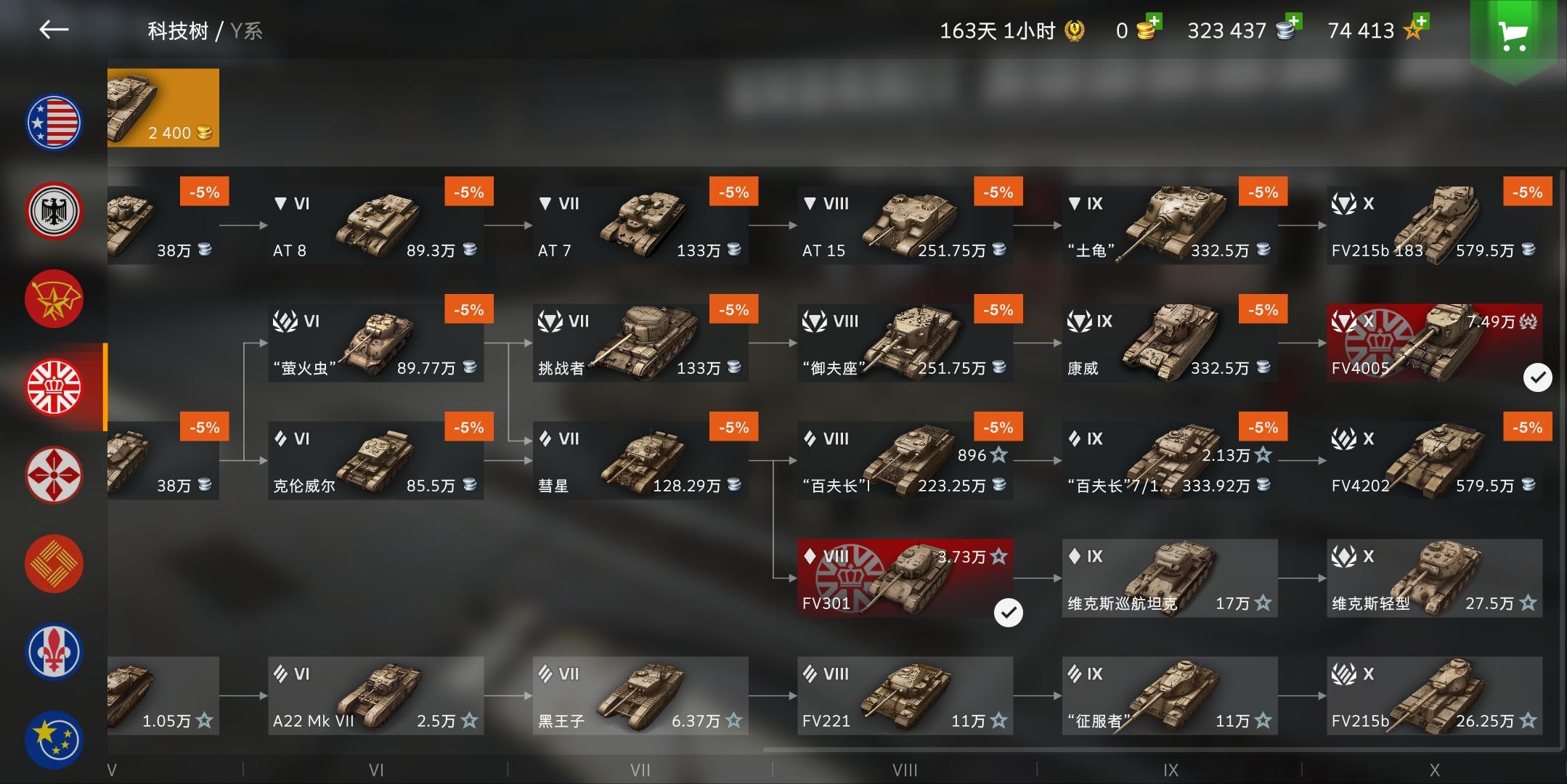The image size is (1567, 784).
Task: Select the China nation icon
Action: coord(54,564)
